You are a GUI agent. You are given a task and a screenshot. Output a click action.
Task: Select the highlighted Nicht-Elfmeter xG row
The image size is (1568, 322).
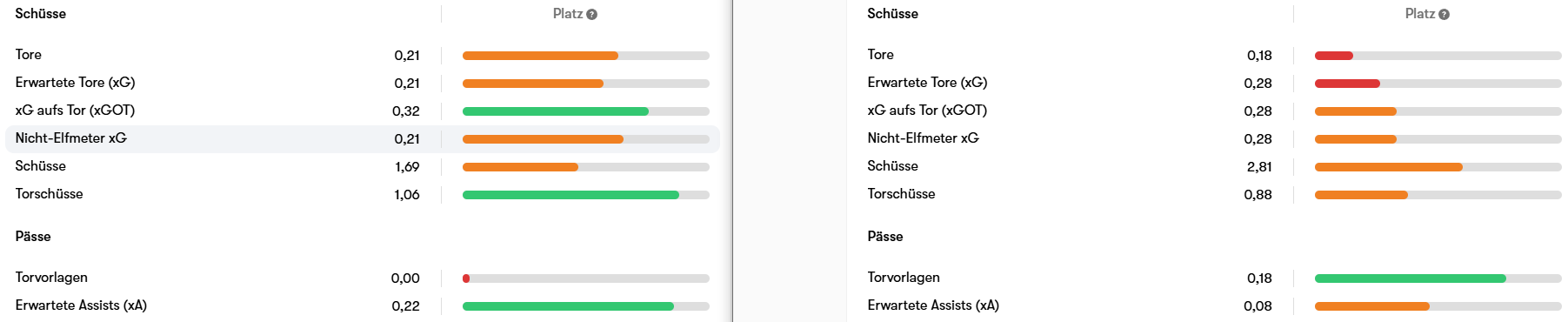pos(363,139)
